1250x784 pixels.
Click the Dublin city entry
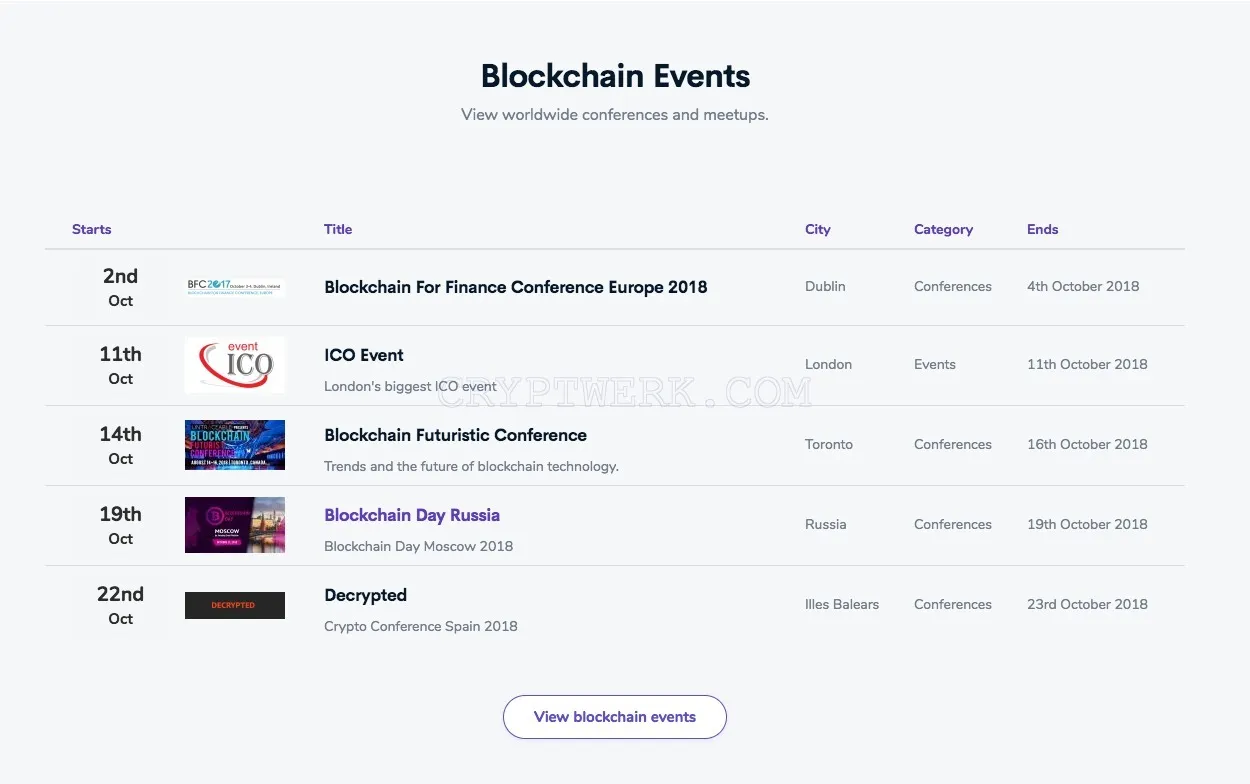[x=825, y=286]
